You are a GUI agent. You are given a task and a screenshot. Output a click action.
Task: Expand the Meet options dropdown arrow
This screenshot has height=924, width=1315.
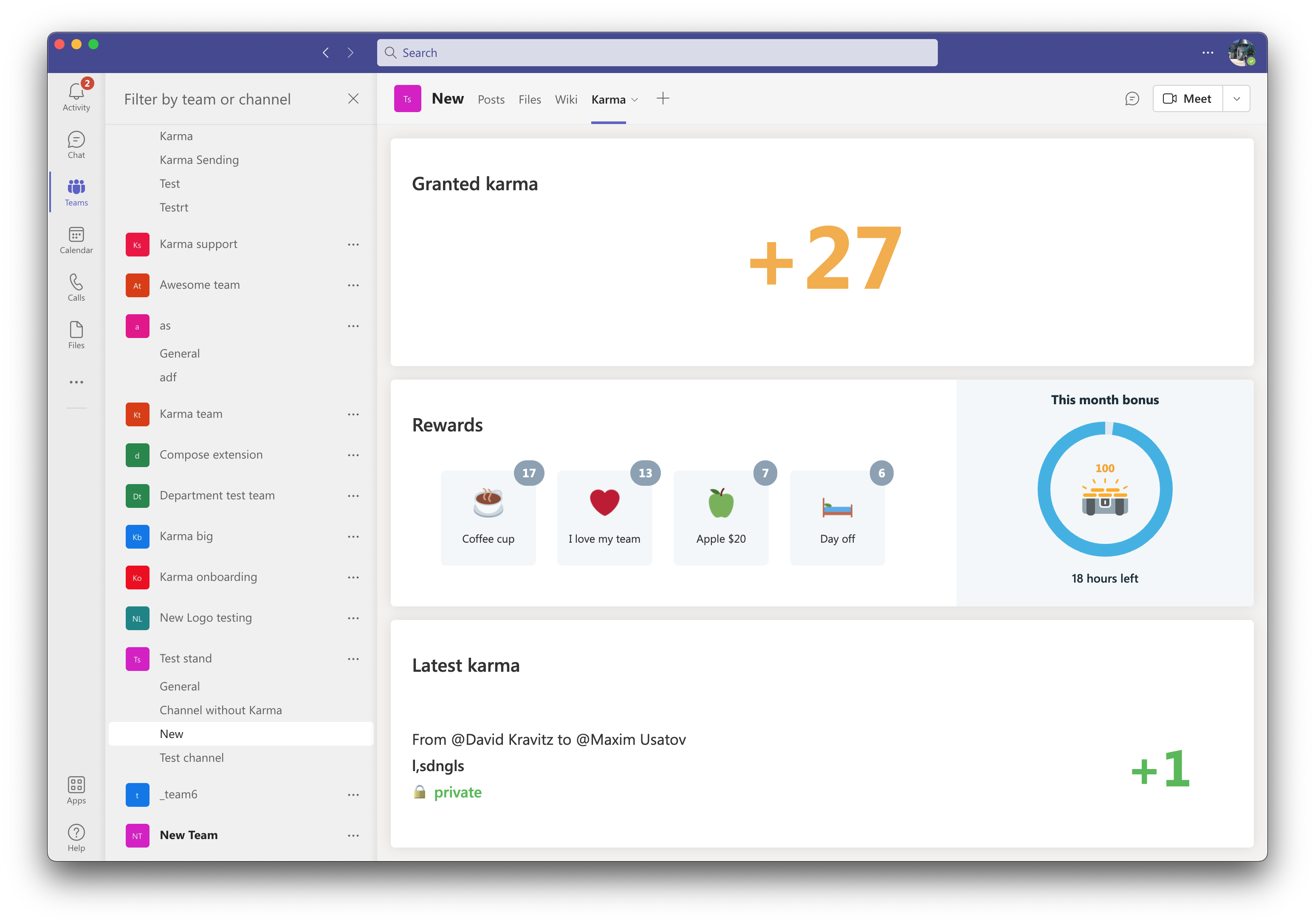tap(1236, 99)
